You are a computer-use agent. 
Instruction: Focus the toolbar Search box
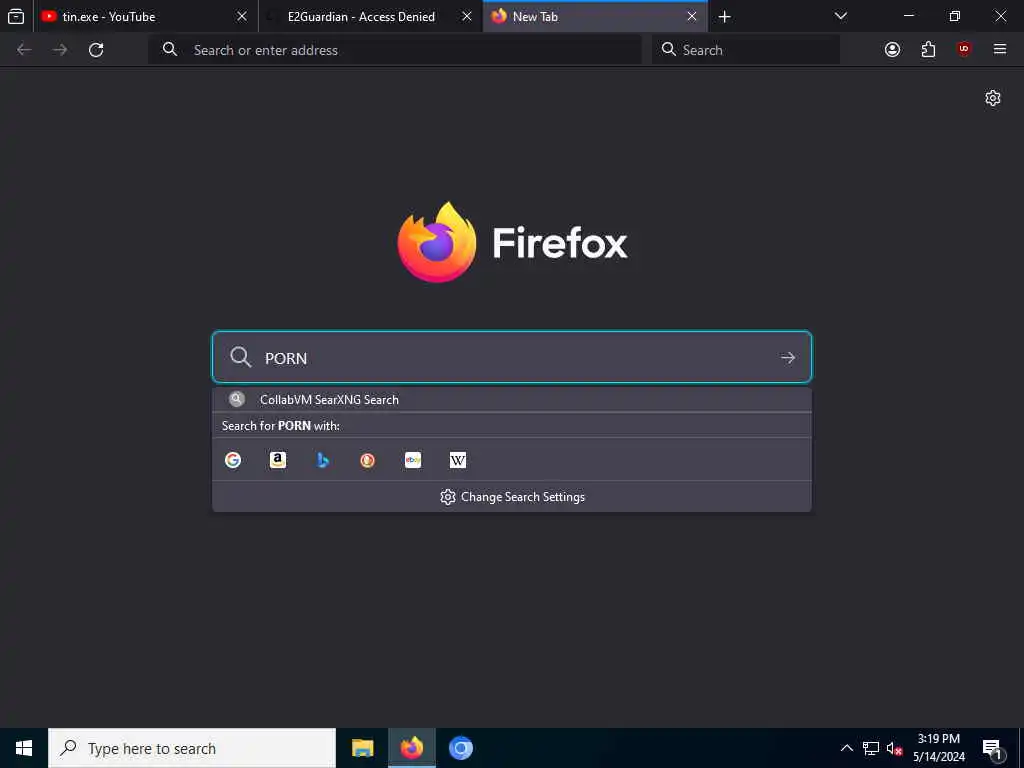(746, 50)
